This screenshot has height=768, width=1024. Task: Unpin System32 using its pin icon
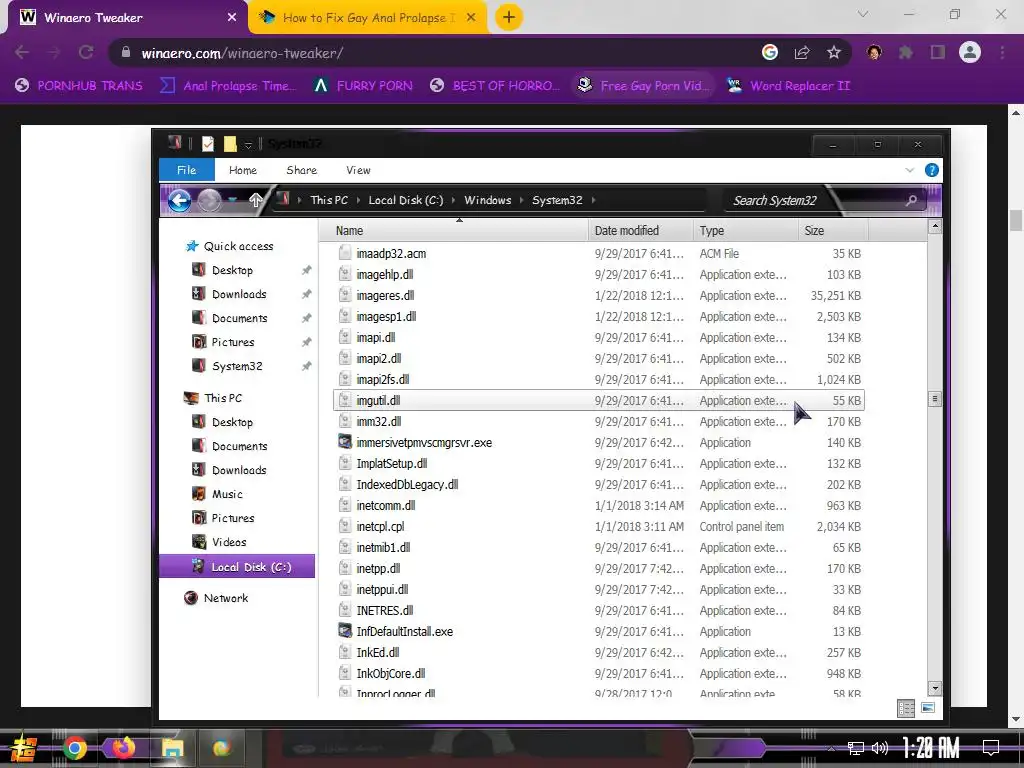[306, 366]
